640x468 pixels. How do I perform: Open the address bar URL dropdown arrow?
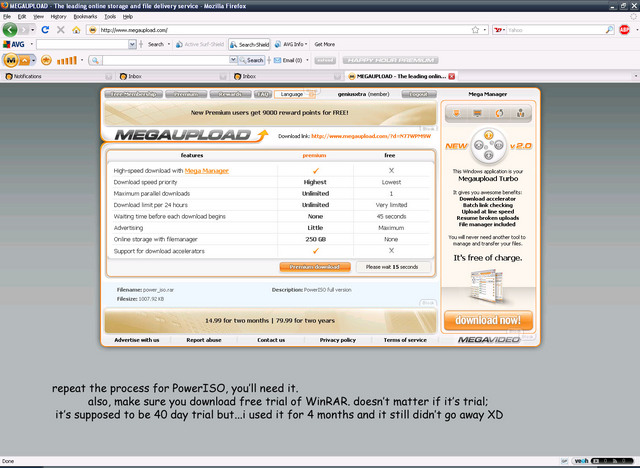pyautogui.click(x=484, y=30)
